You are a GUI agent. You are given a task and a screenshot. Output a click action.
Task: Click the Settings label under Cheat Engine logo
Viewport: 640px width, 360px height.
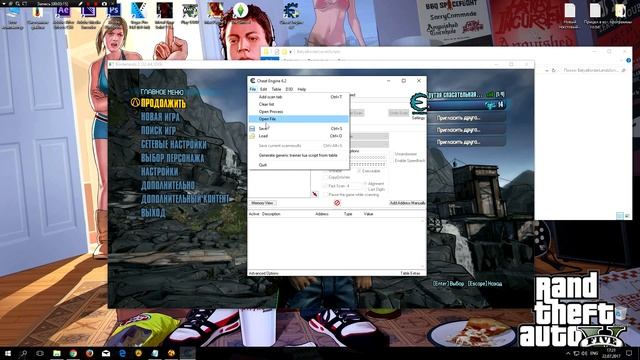[x=418, y=118]
